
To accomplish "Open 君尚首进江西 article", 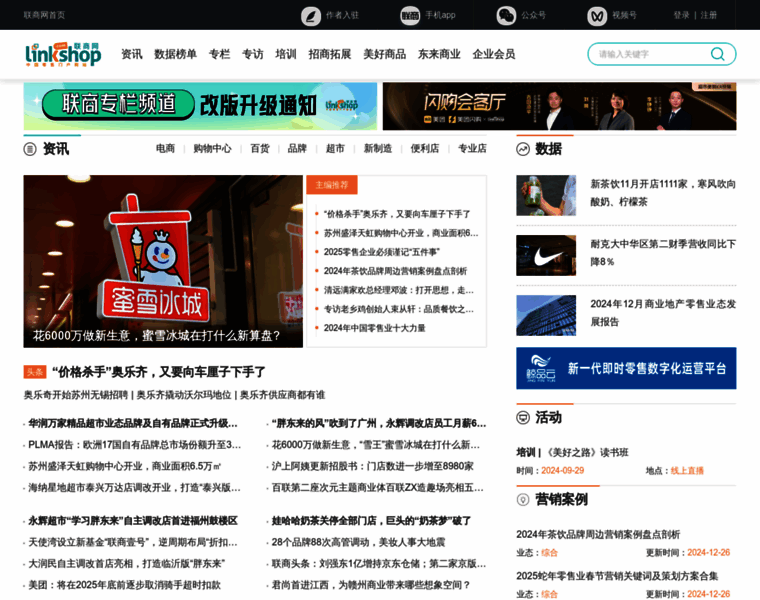I will (x=371, y=584).
